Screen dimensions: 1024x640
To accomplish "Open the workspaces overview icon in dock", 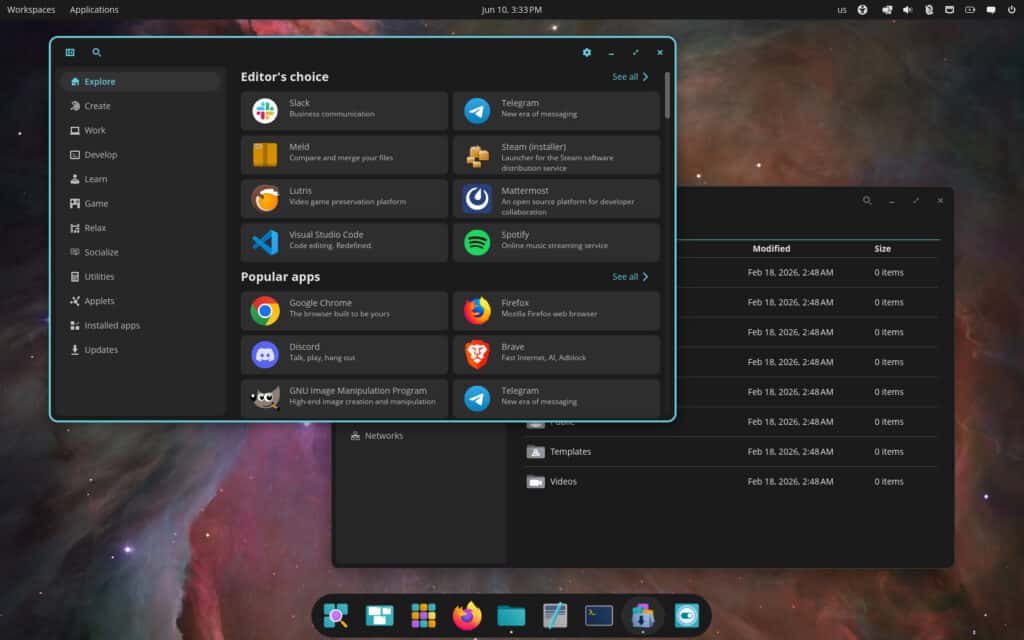I will pyautogui.click(x=379, y=615).
